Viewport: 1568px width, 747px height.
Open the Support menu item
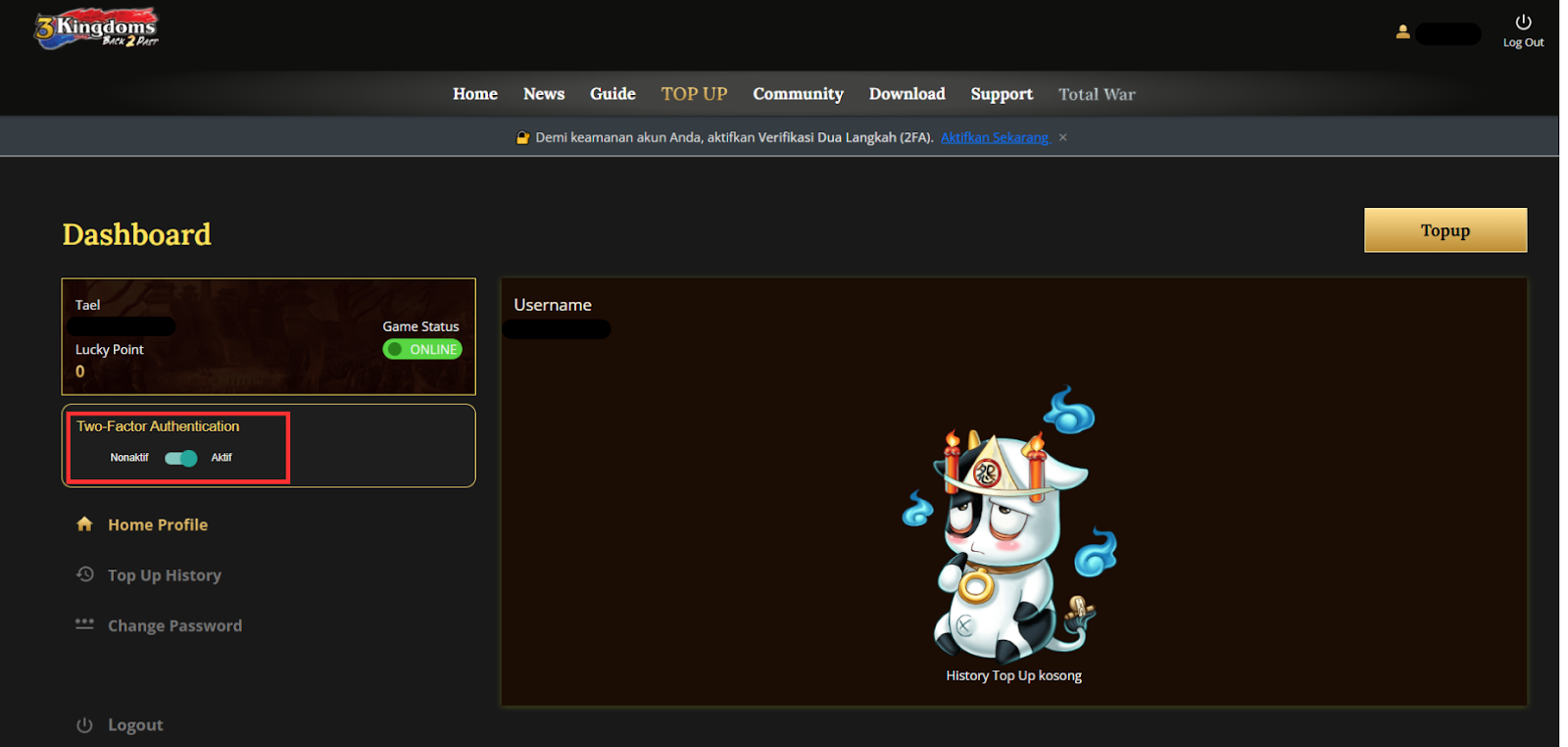point(1002,94)
